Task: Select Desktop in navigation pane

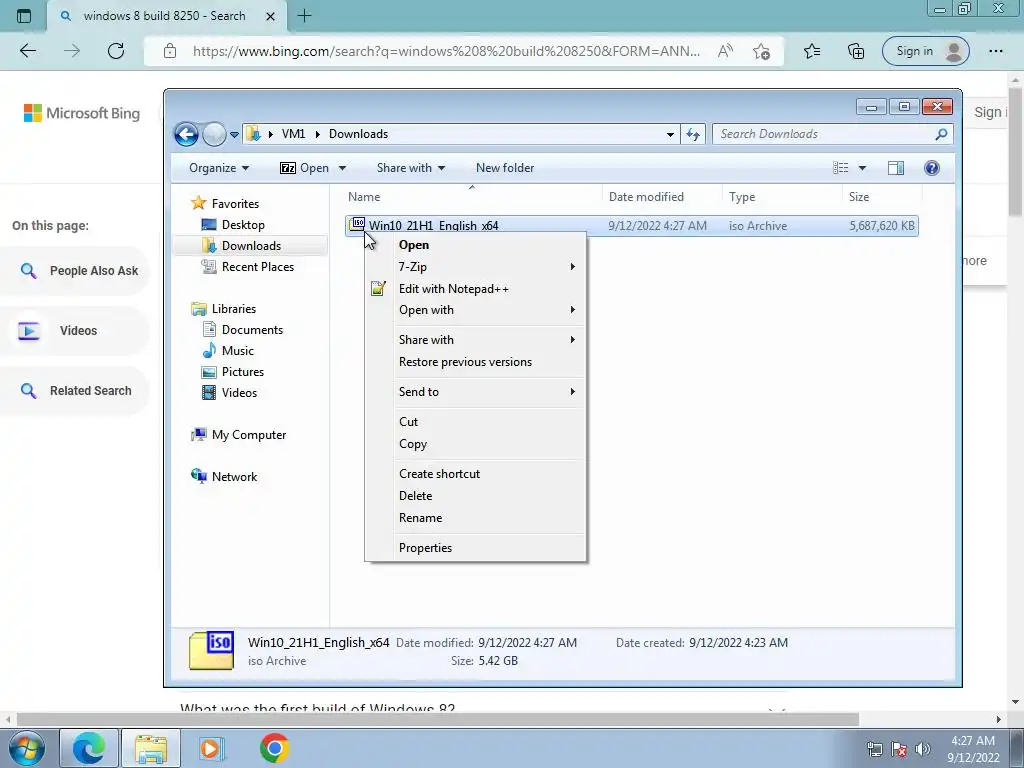Action: click(x=233, y=225)
